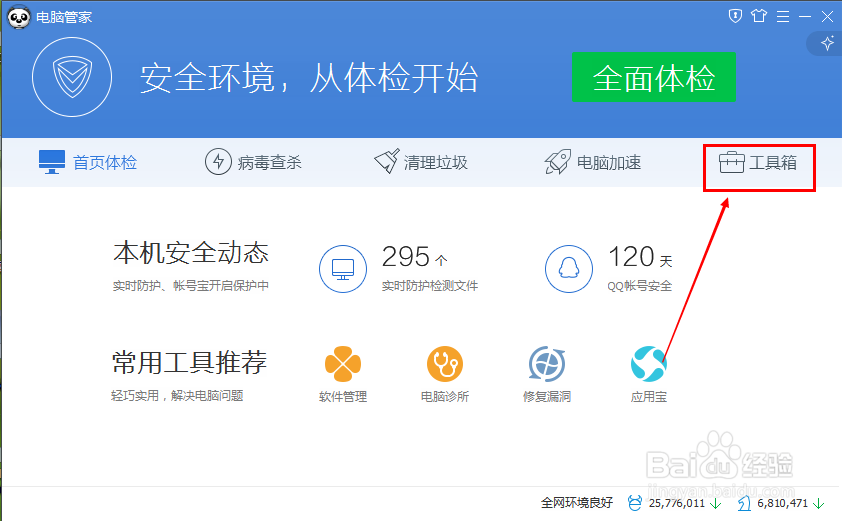Click 实时防护检测文件 label
Image resolution: width=842 pixels, height=521 pixels.
(x=430, y=286)
